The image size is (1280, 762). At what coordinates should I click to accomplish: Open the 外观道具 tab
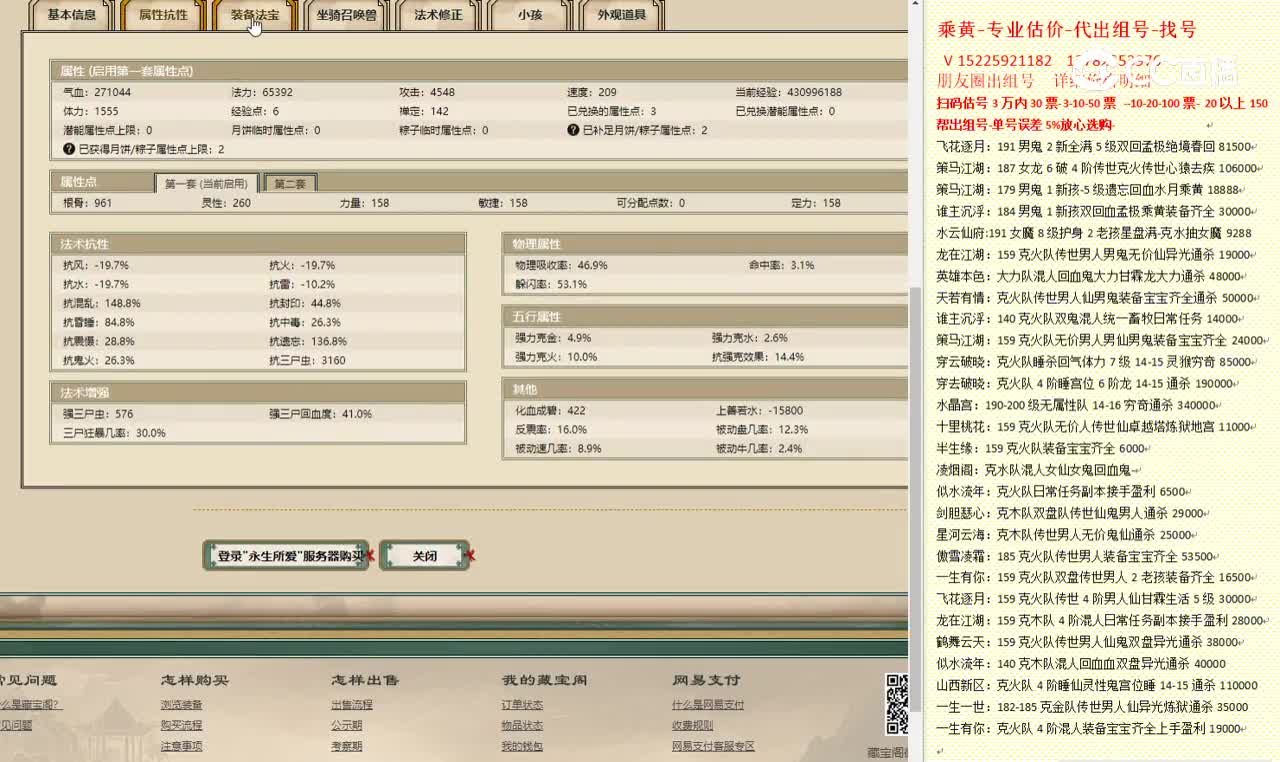(621, 14)
